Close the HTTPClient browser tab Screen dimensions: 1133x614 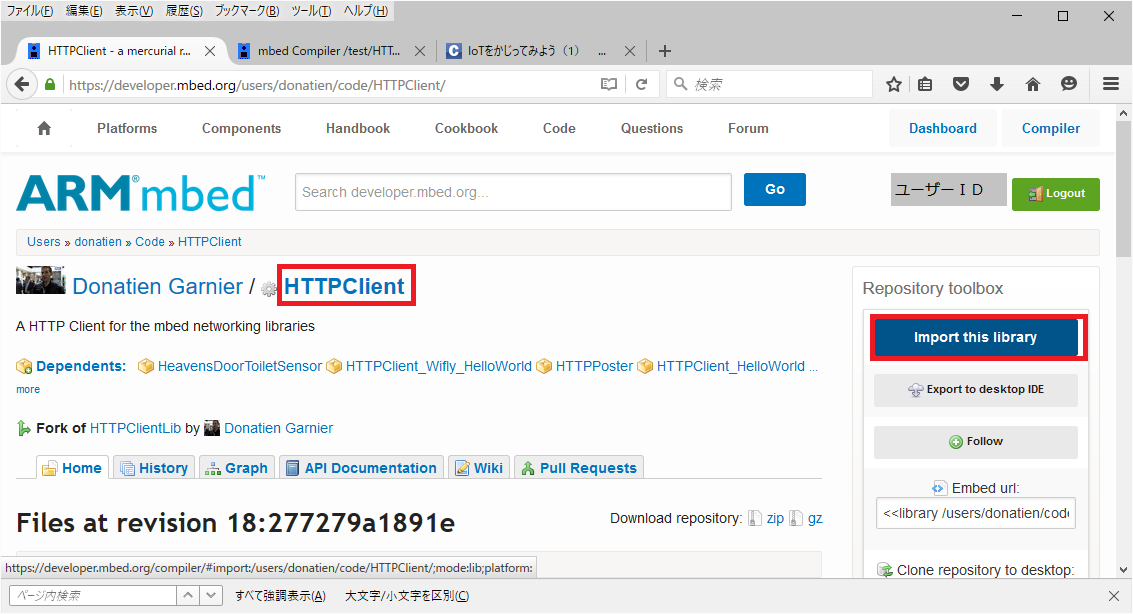210,51
